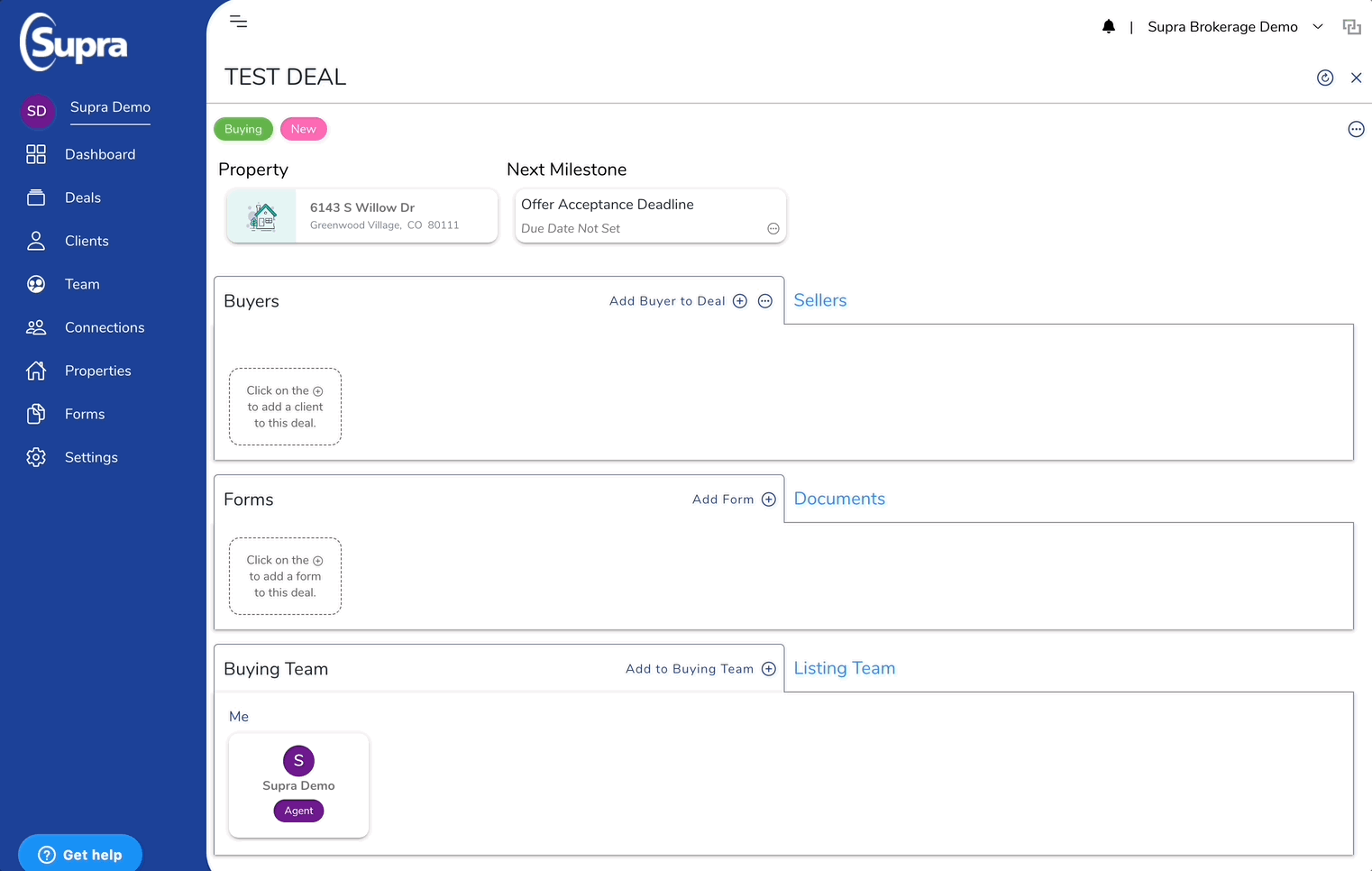Switch to the Listing Team tab
The image size is (1372, 871).
pyautogui.click(x=845, y=668)
